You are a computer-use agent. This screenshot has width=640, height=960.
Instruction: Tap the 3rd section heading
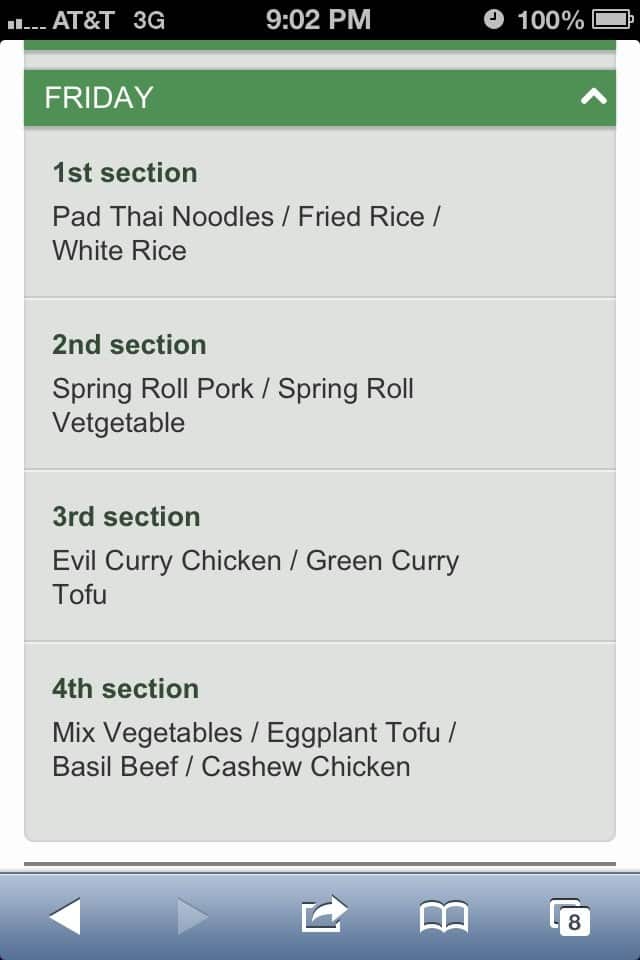126,517
